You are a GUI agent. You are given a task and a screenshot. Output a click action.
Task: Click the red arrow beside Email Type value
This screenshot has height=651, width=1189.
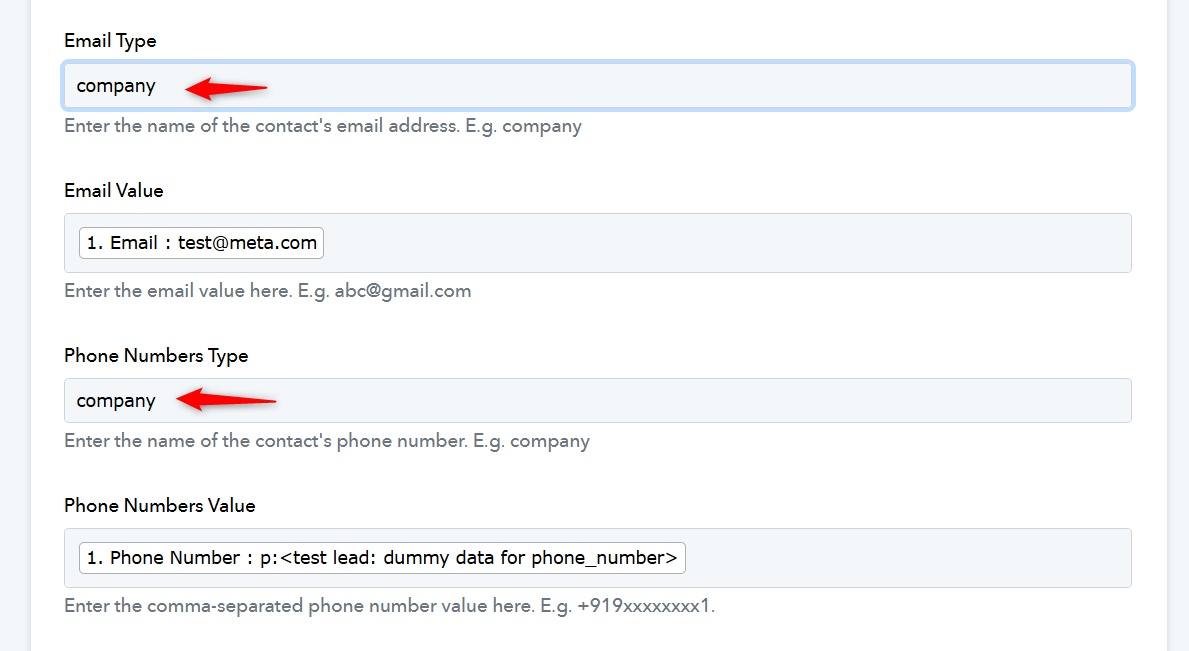click(226, 88)
